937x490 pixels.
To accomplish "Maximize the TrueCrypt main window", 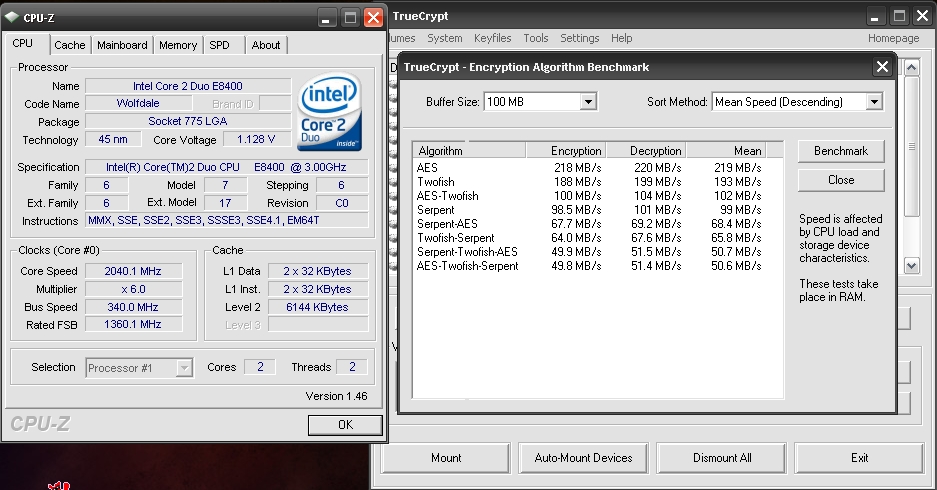I will 899,16.
